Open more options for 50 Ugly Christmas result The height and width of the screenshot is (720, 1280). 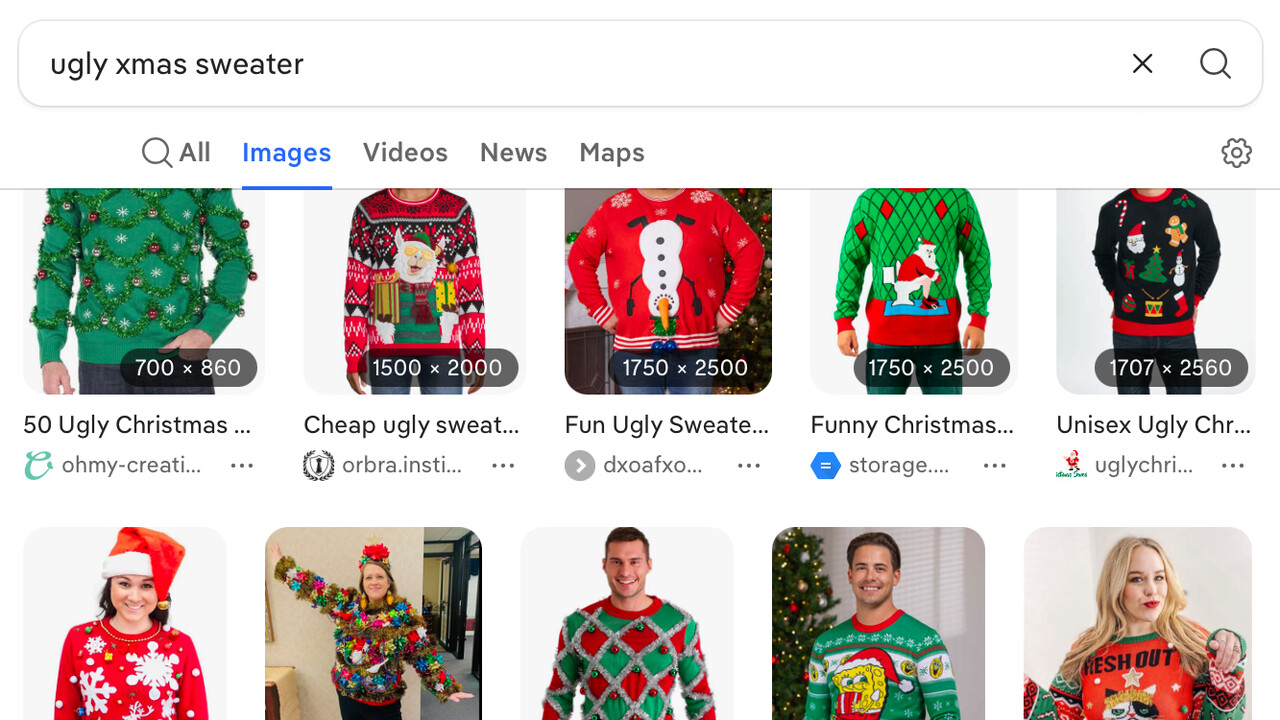click(x=242, y=465)
